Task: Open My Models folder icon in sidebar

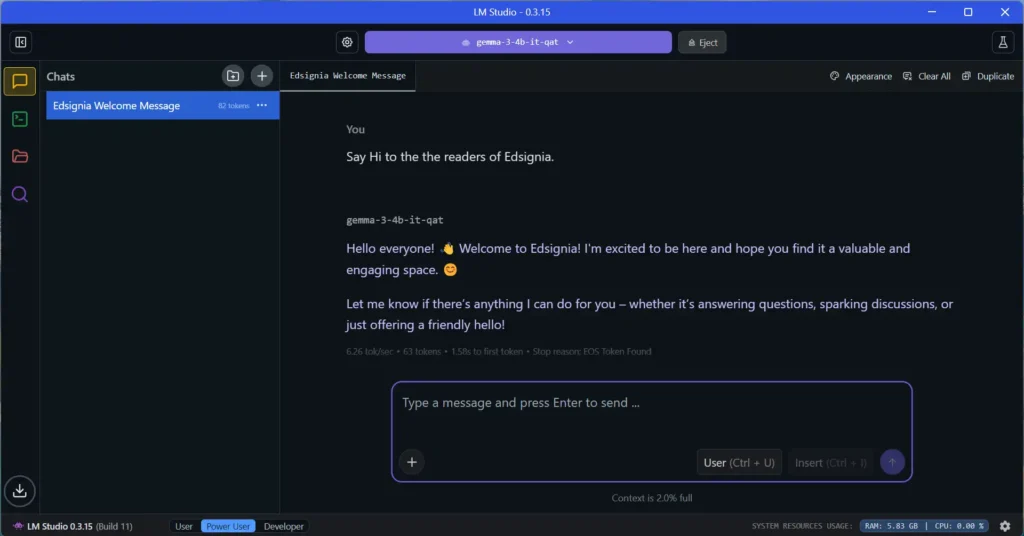Action: point(20,157)
